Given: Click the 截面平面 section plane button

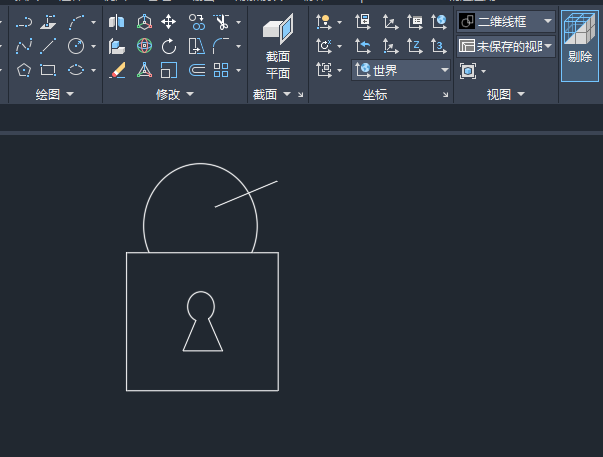Looking at the screenshot, I should tap(278, 46).
